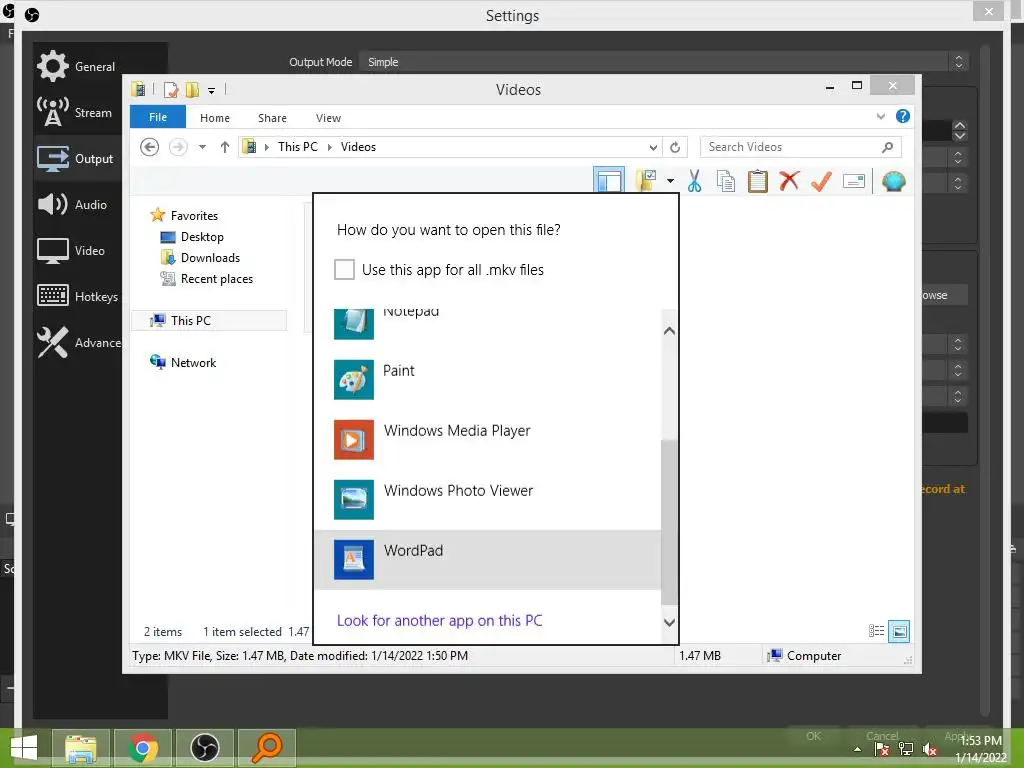Refresh the Videos folder location

point(675,147)
